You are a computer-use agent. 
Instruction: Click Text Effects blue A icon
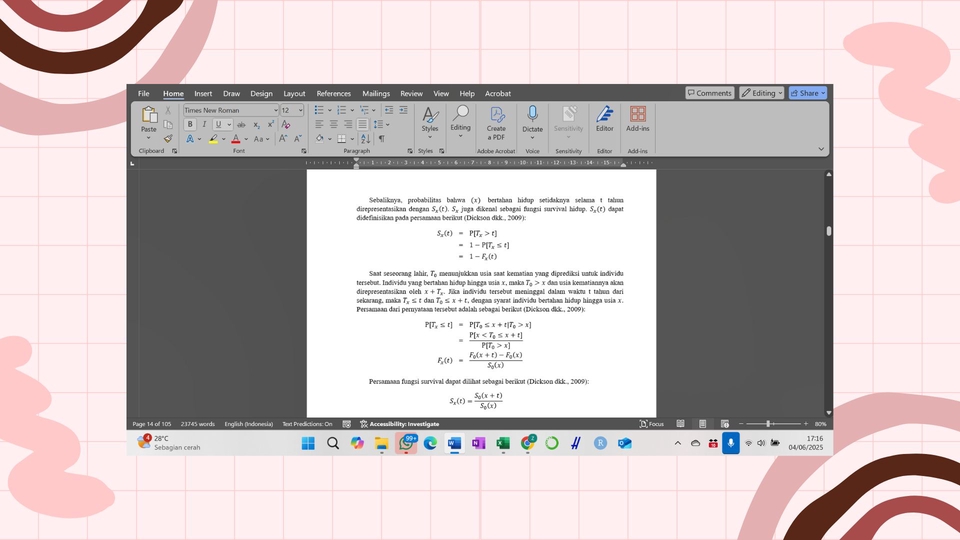point(190,139)
